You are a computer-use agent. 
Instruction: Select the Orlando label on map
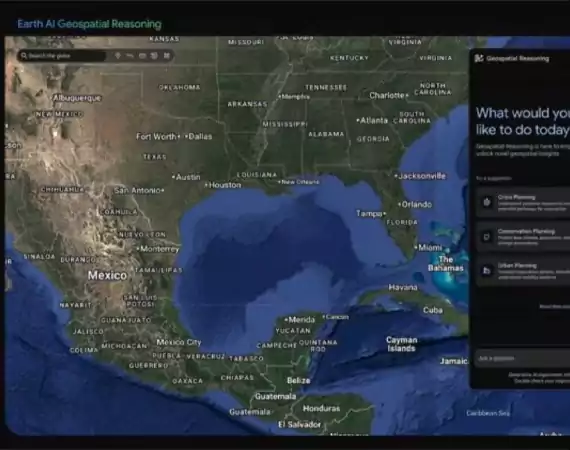click(417, 204)
